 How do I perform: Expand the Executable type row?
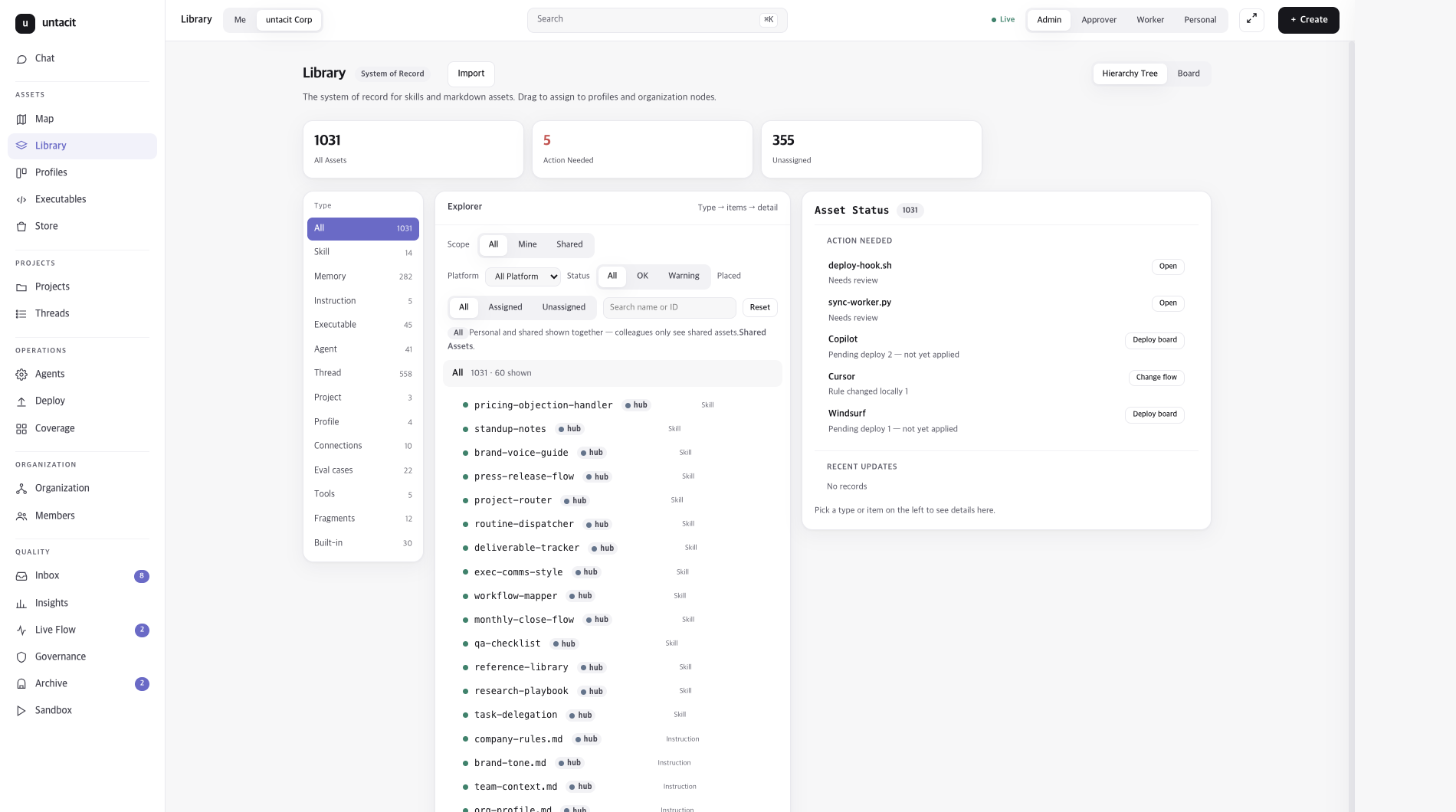point(363,325)
